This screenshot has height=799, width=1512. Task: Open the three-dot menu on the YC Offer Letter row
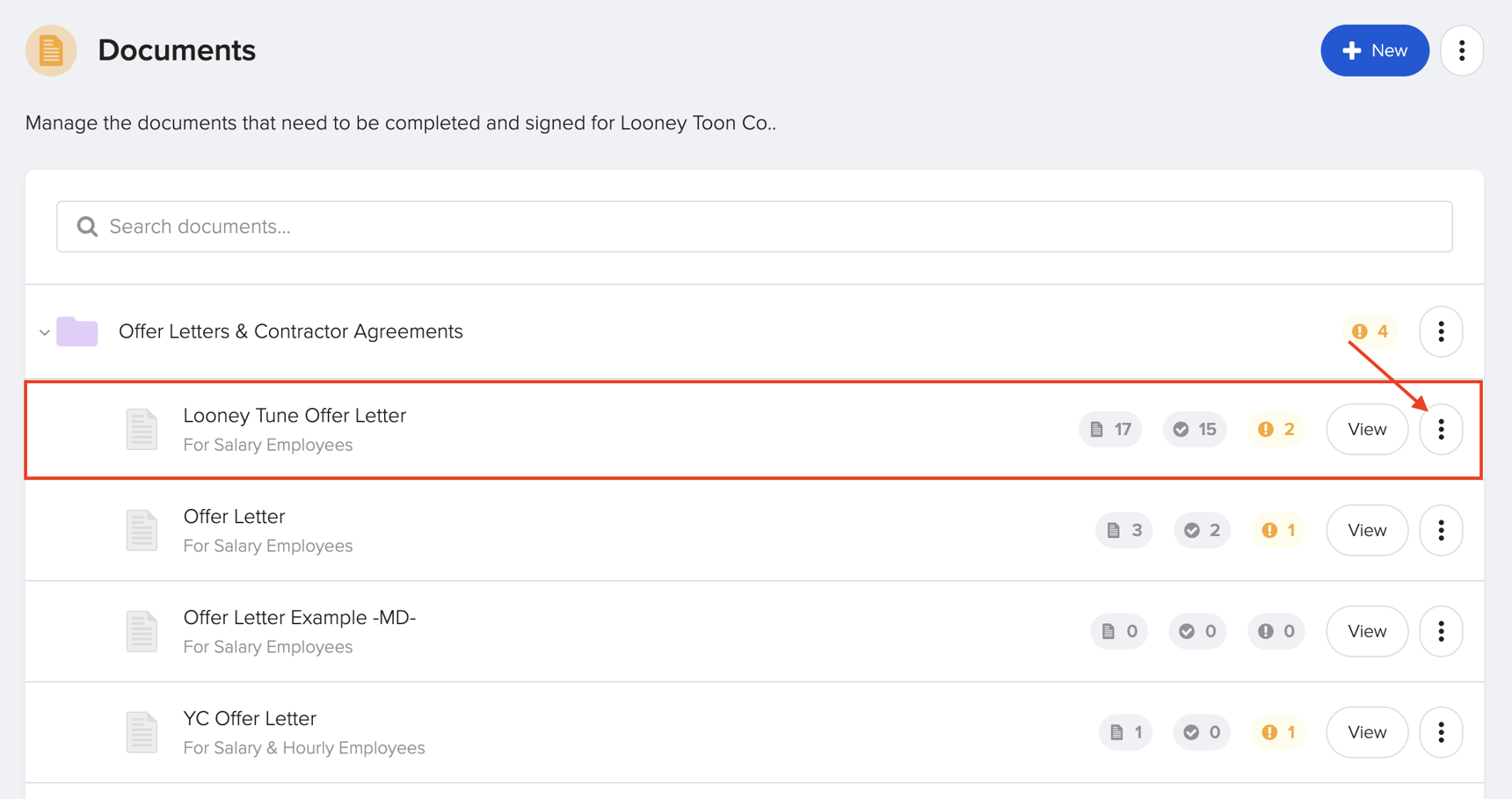(x=1441, y=732)
